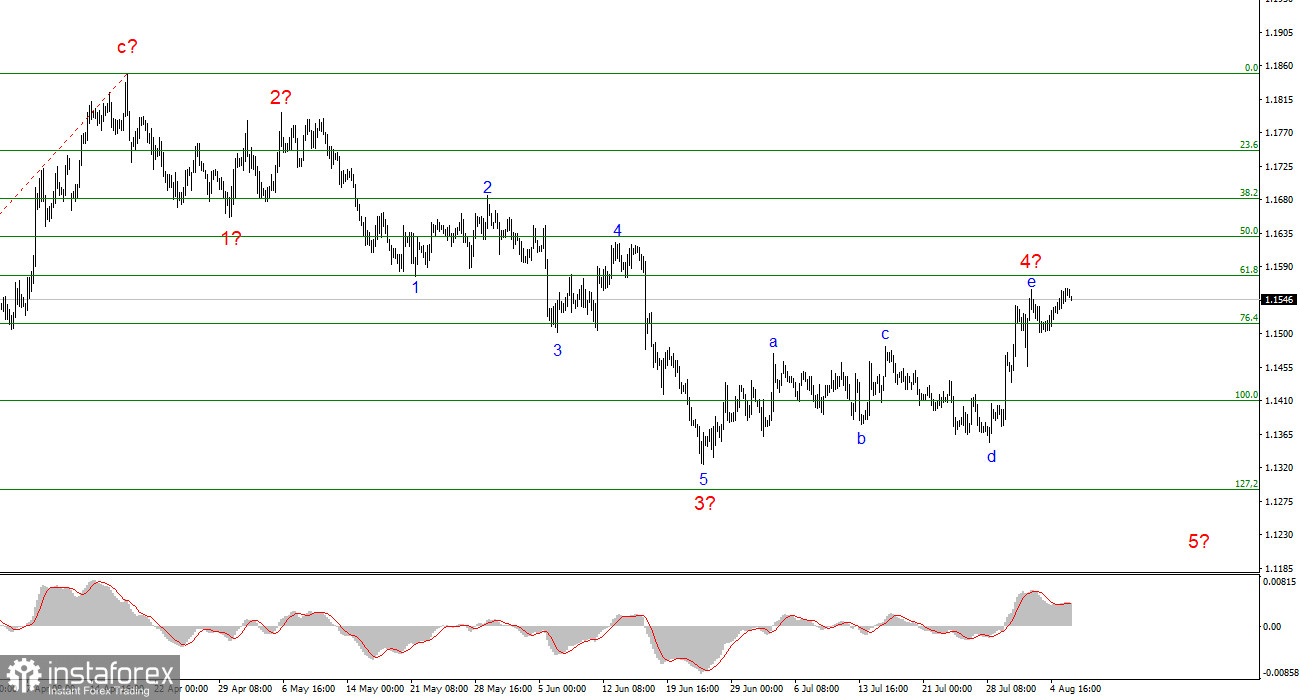Click the "4 Aug 16:00" date label
Viewport: 1300px width, 700px height.
pos(1073,688)
